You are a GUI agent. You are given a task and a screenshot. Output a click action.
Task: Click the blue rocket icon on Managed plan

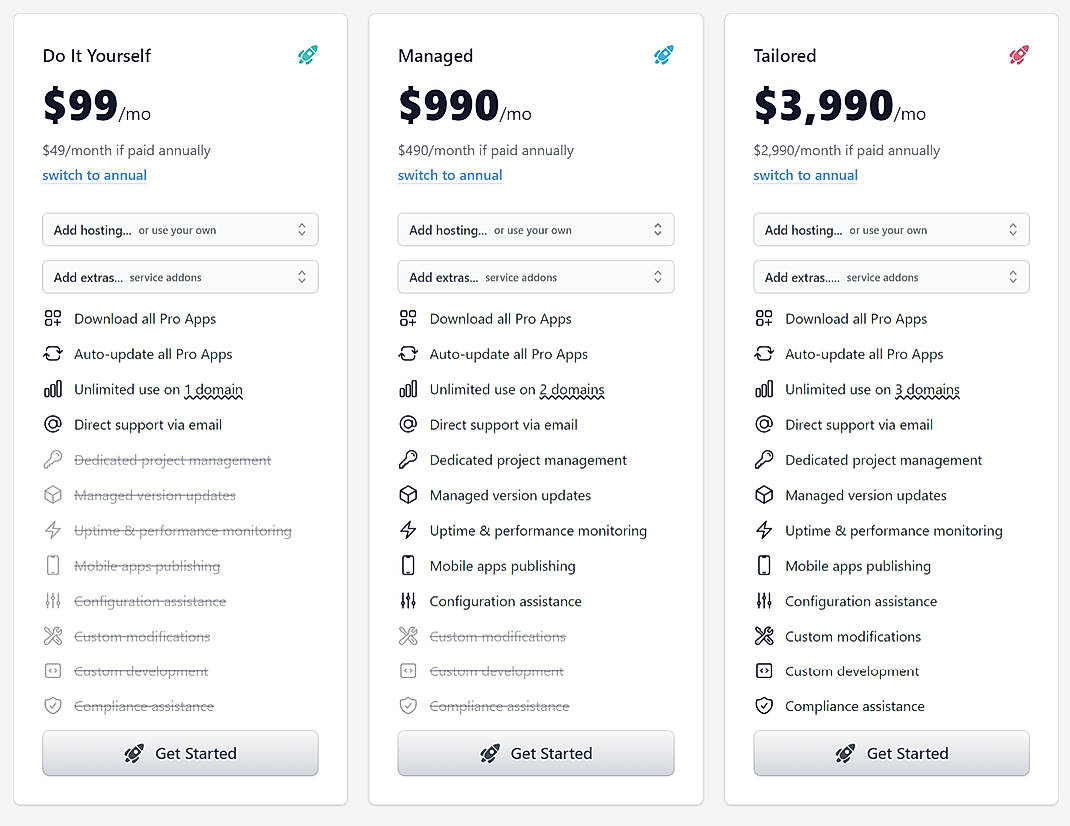coord(663,56)
